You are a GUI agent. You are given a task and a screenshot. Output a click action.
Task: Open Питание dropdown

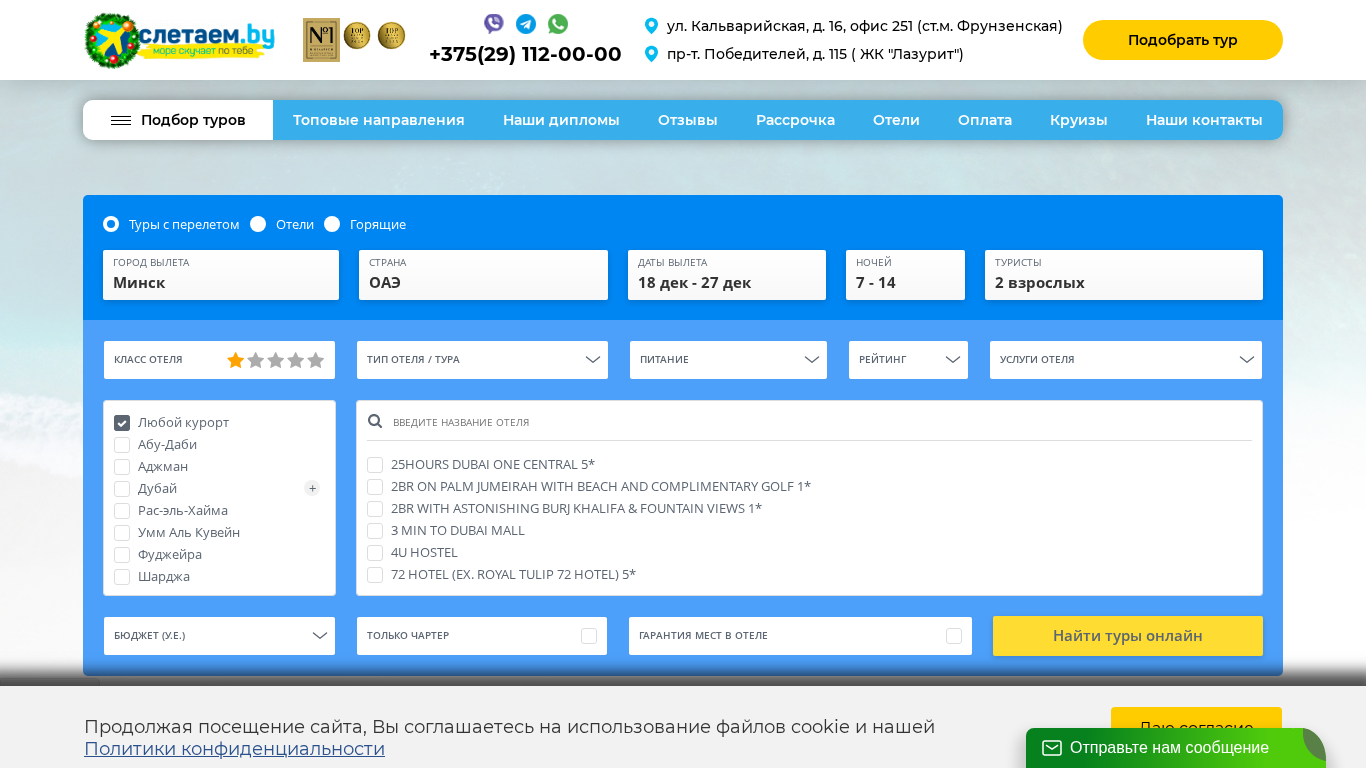pyautogui.click(x=728, y=360)
